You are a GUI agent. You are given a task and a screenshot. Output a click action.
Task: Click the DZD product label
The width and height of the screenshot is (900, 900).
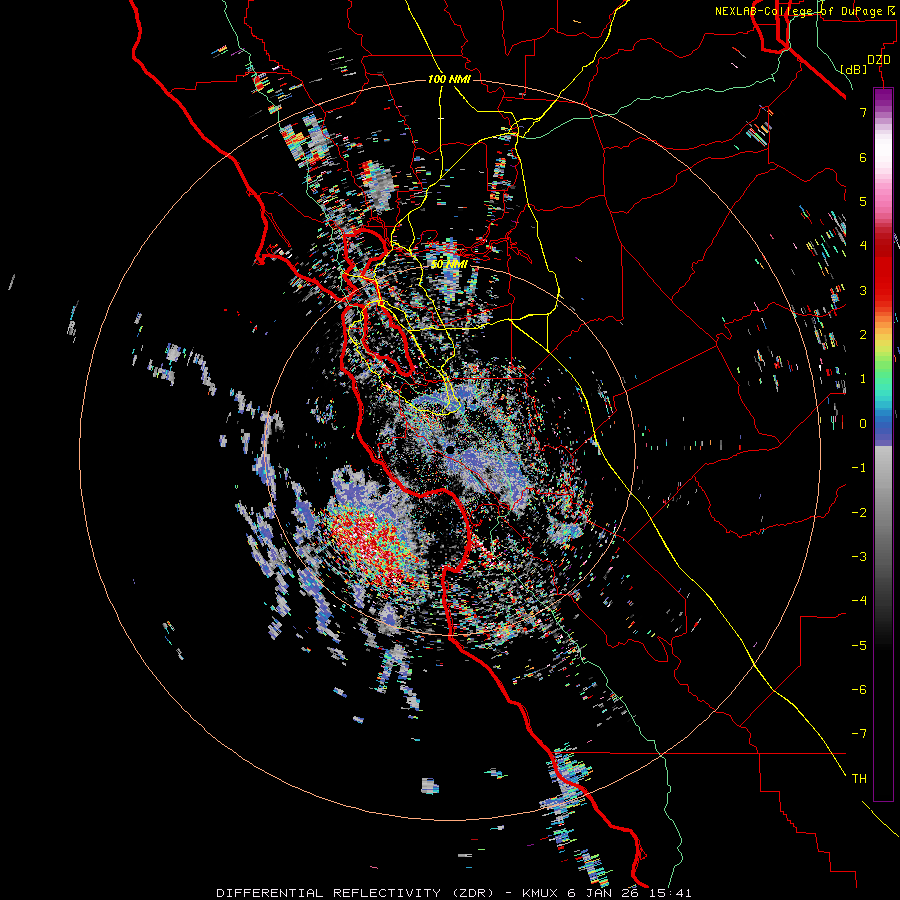tap(879, 60)
